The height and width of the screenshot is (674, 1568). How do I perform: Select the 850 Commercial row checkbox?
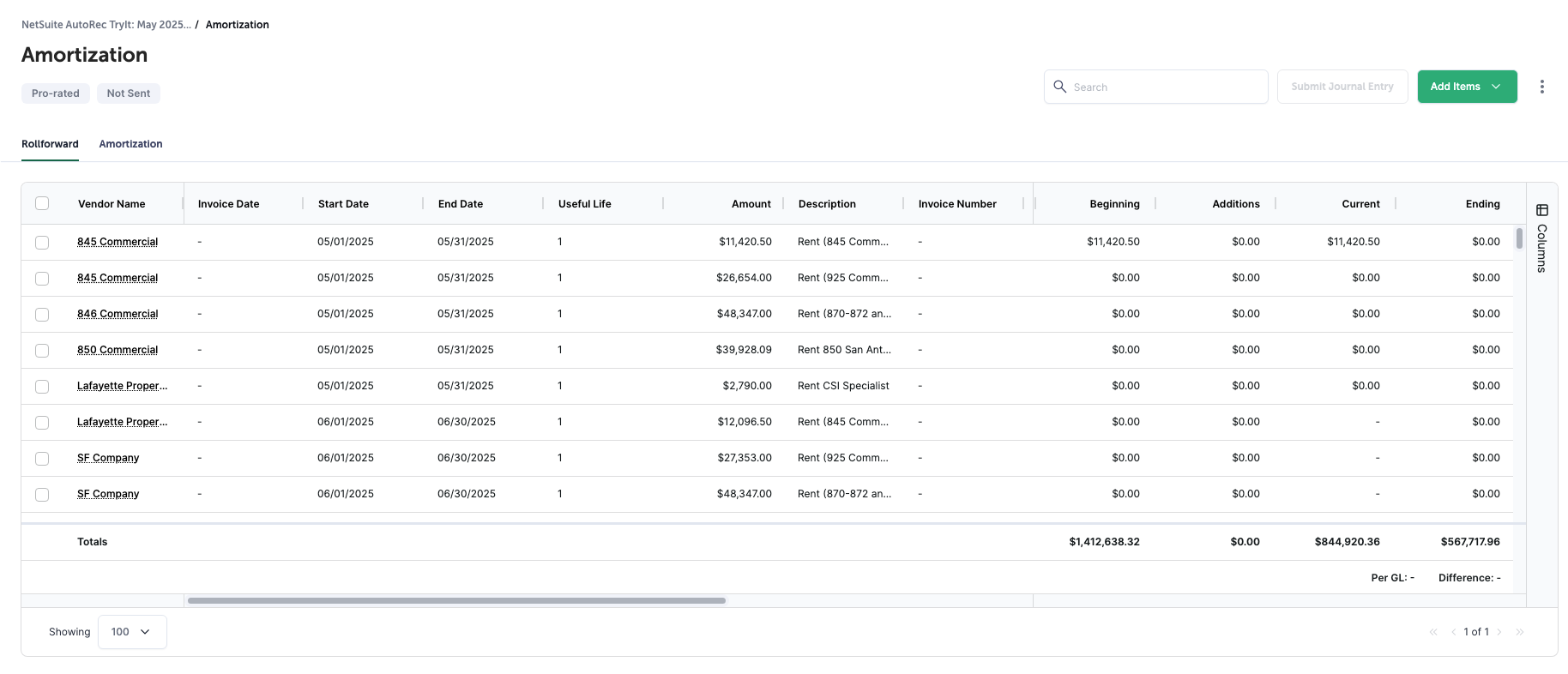pos(42,351)
